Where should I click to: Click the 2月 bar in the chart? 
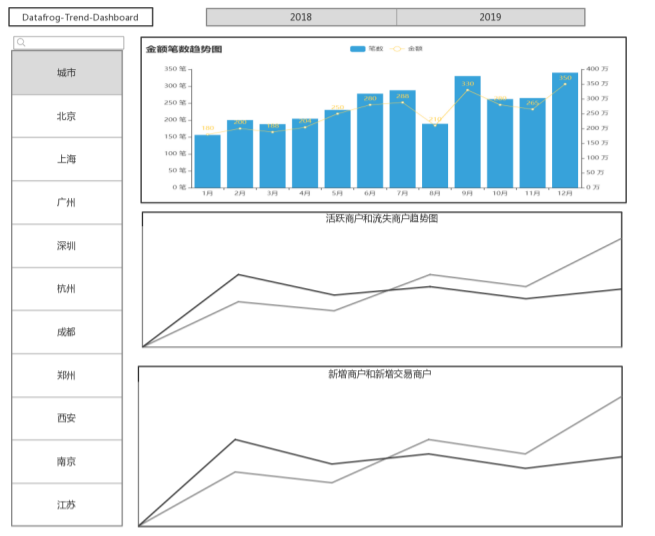click(240, 154)
